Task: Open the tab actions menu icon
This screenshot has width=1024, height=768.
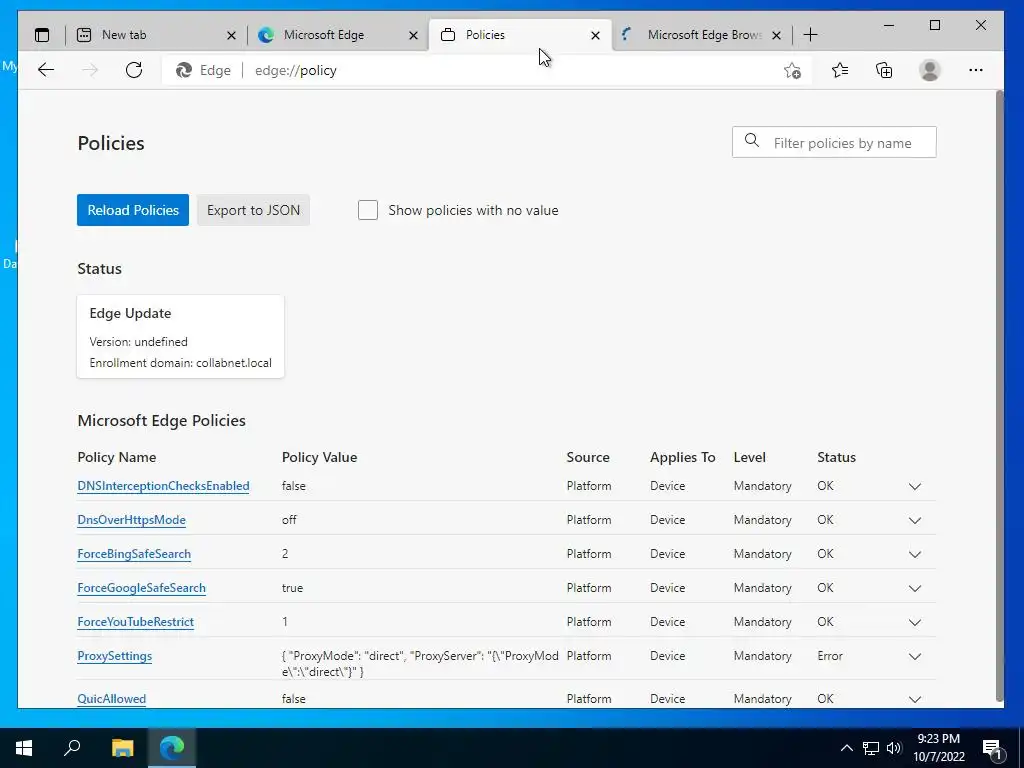Action: (x=42, y=35)
